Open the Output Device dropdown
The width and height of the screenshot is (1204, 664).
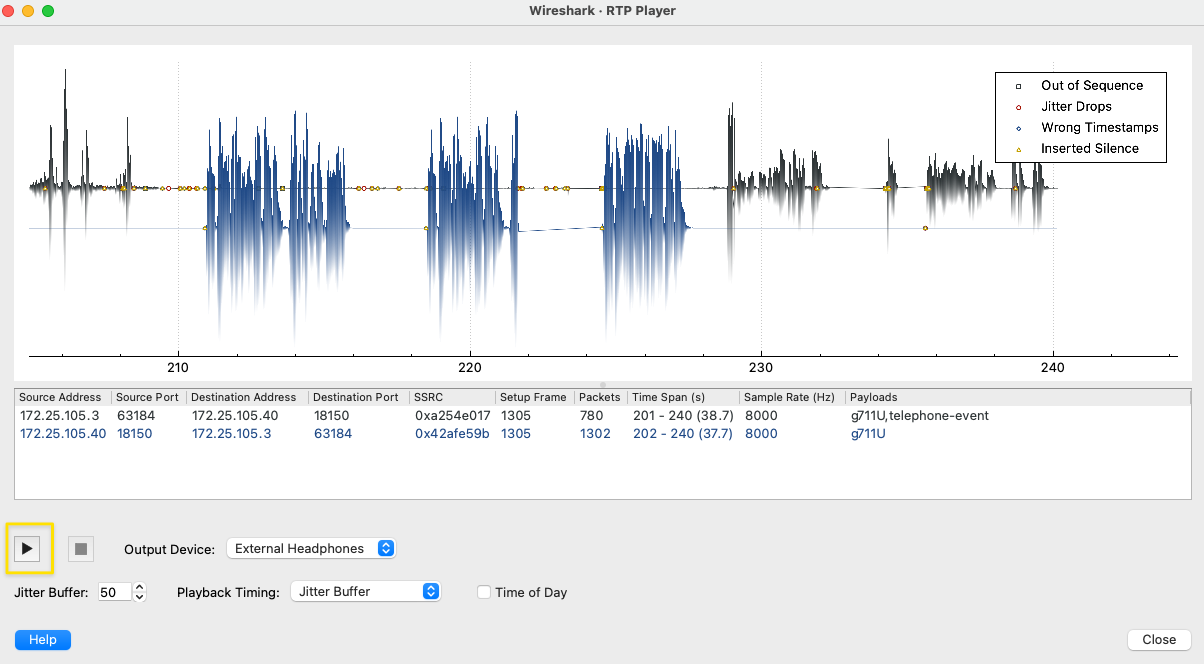tap(312, 548)
